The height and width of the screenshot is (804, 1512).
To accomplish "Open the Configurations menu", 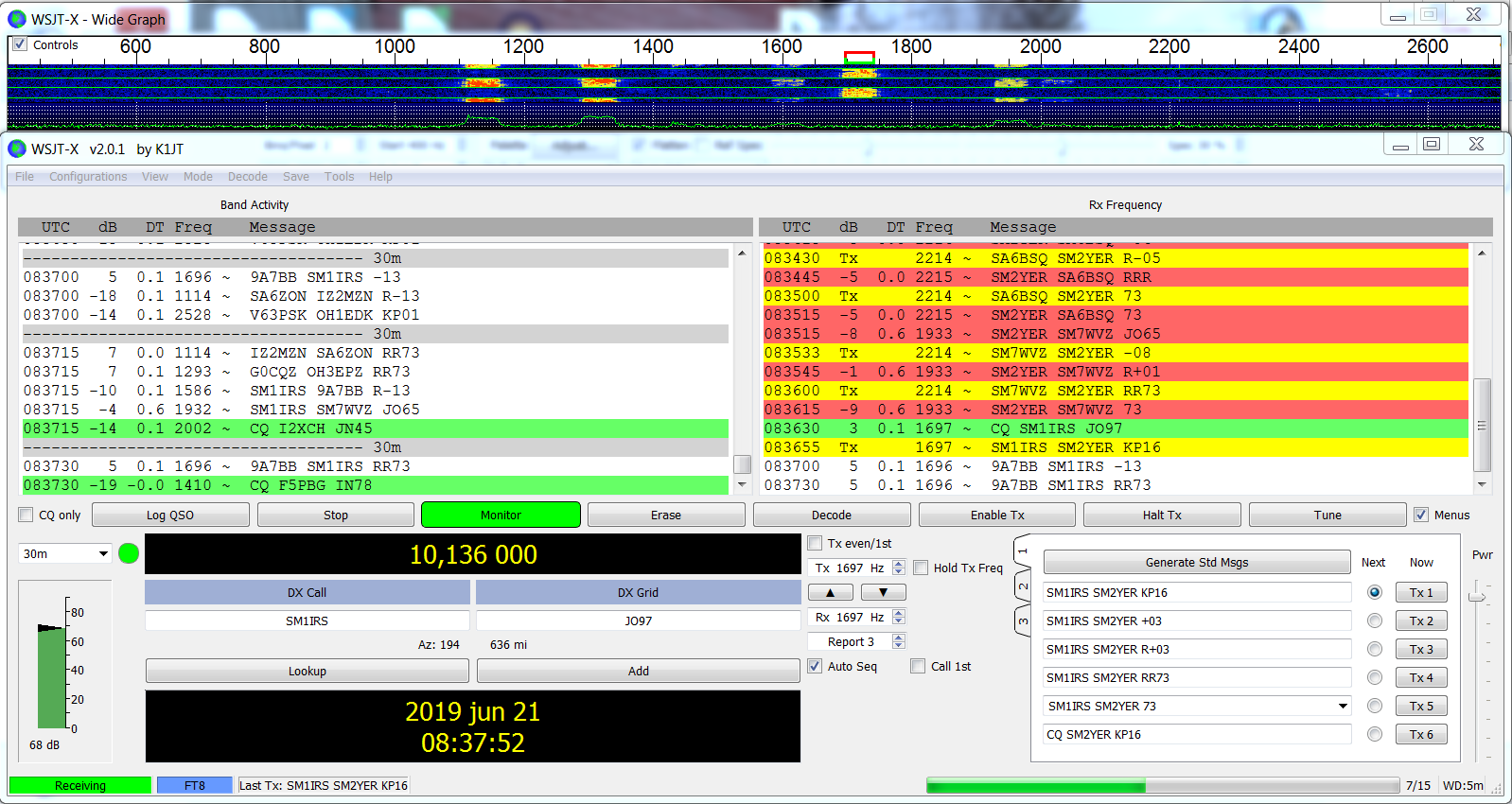I will point(88,177).
